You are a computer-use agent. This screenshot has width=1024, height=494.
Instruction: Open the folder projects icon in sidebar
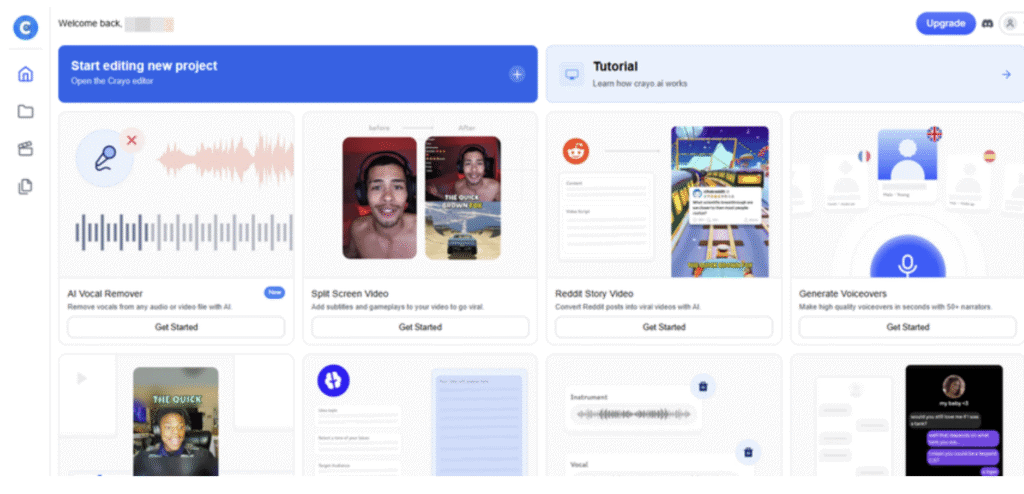pos(26,111)
